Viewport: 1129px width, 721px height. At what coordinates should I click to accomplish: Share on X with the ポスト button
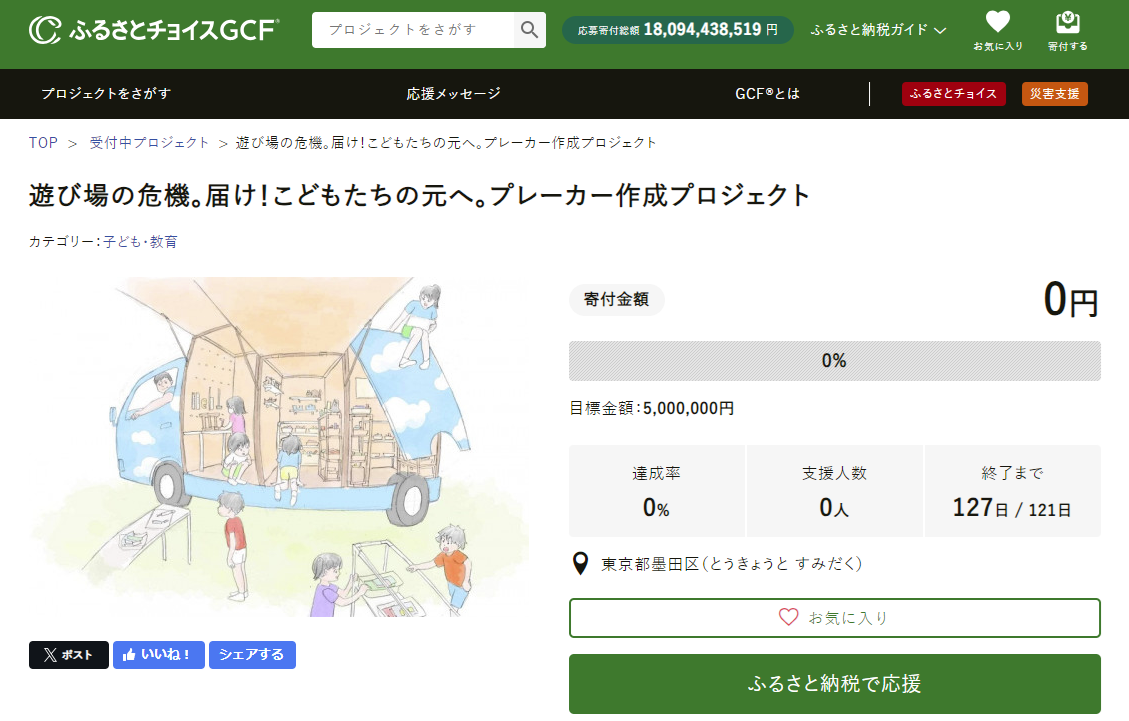[x=69, y=655]
